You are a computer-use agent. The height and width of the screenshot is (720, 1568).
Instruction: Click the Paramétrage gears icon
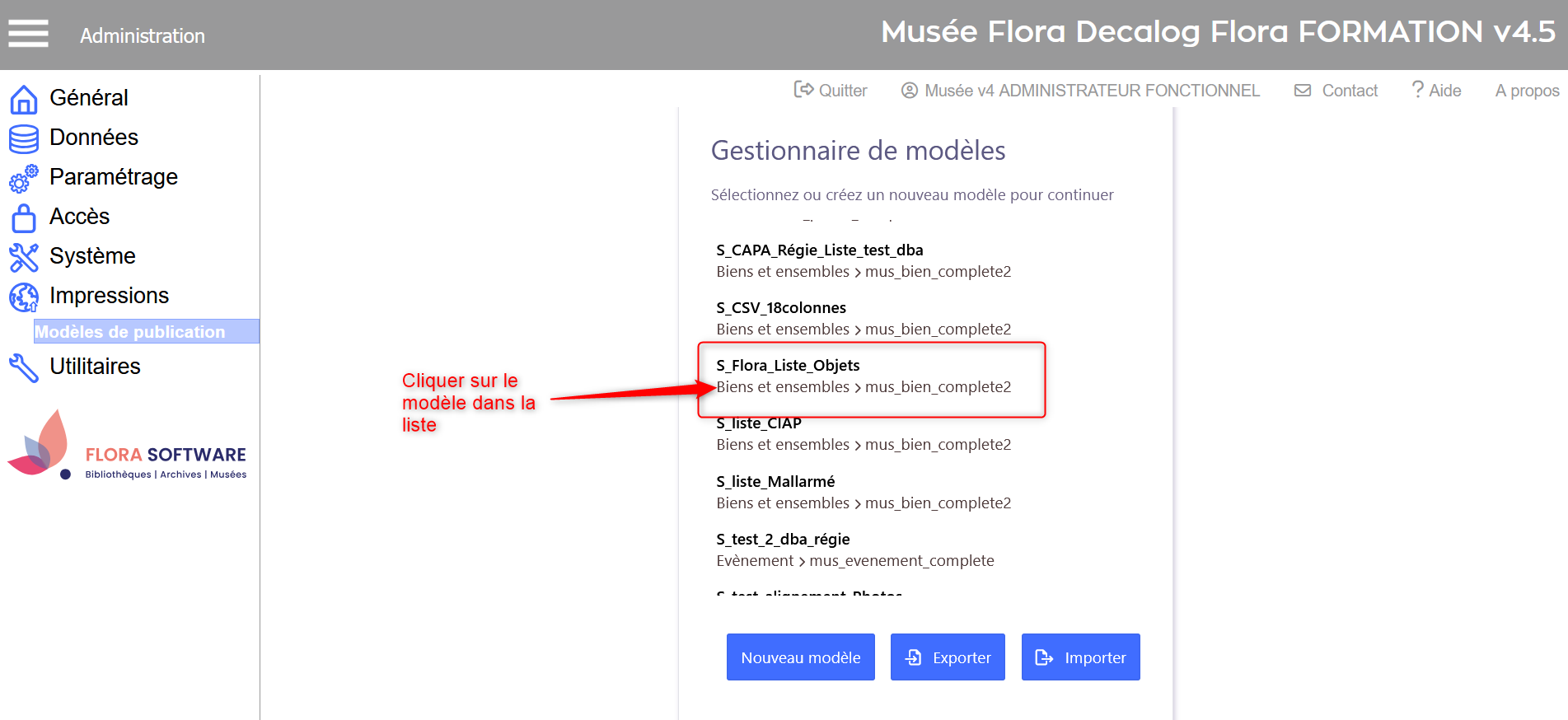24,178
